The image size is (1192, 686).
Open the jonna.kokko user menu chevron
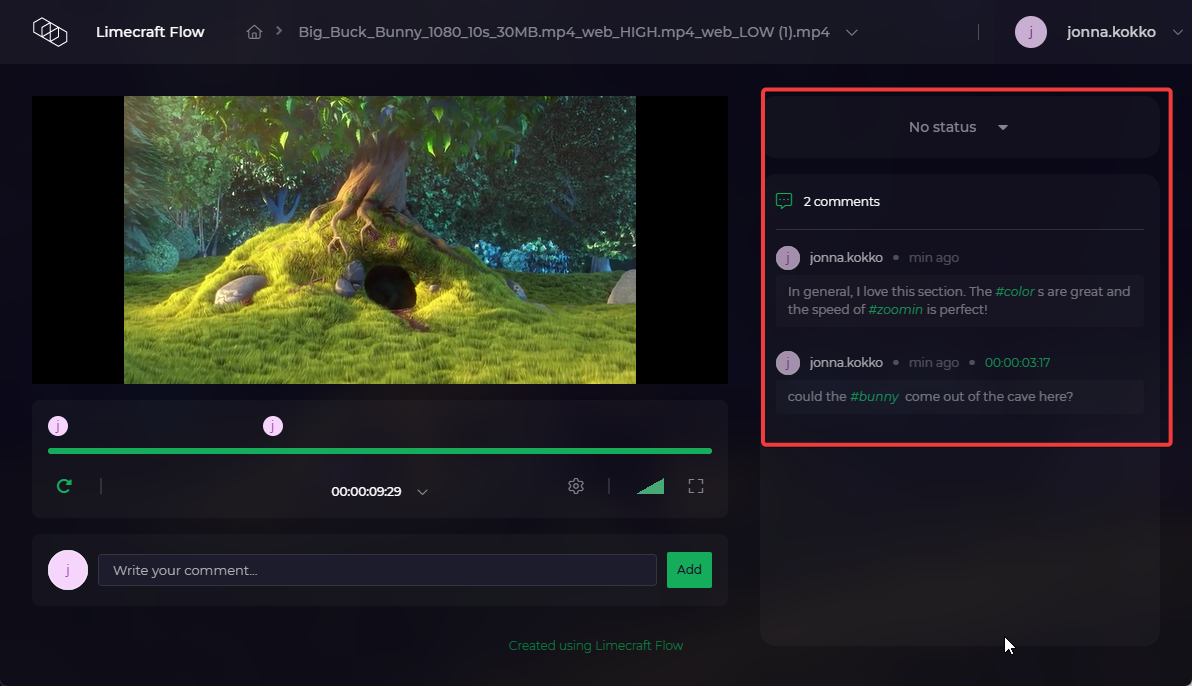point(1178,32)
